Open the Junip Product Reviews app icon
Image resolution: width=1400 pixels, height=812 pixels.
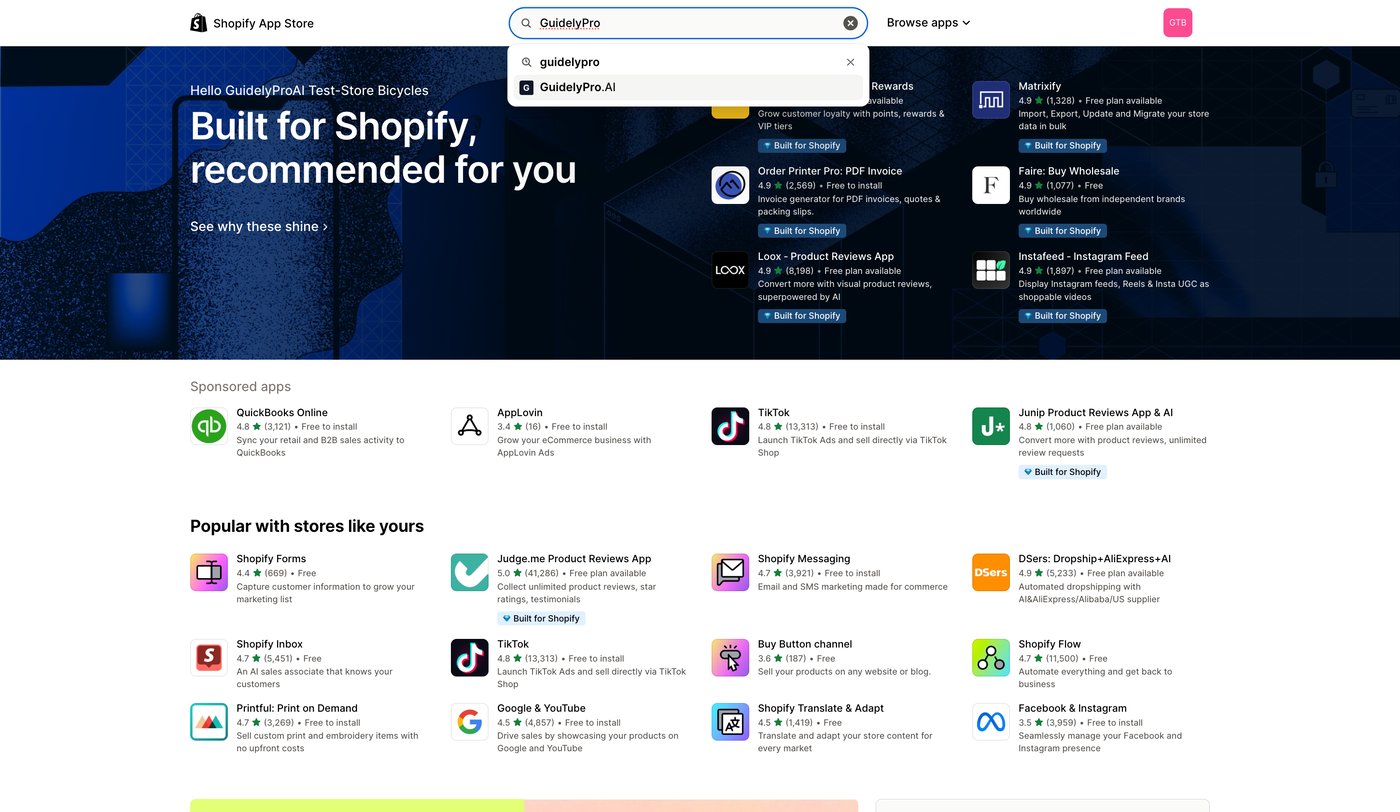click(x=991, y=426)
